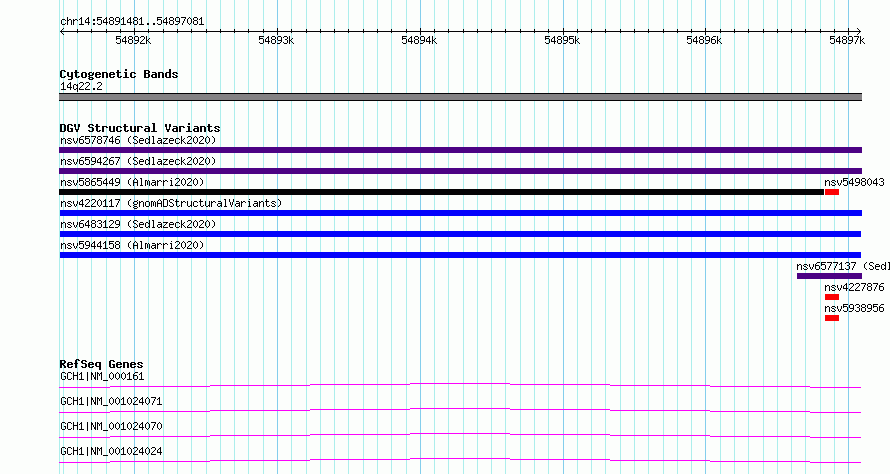Click the nsv4220117 (gnomADStructuralVariants) label

coord(171,203)
